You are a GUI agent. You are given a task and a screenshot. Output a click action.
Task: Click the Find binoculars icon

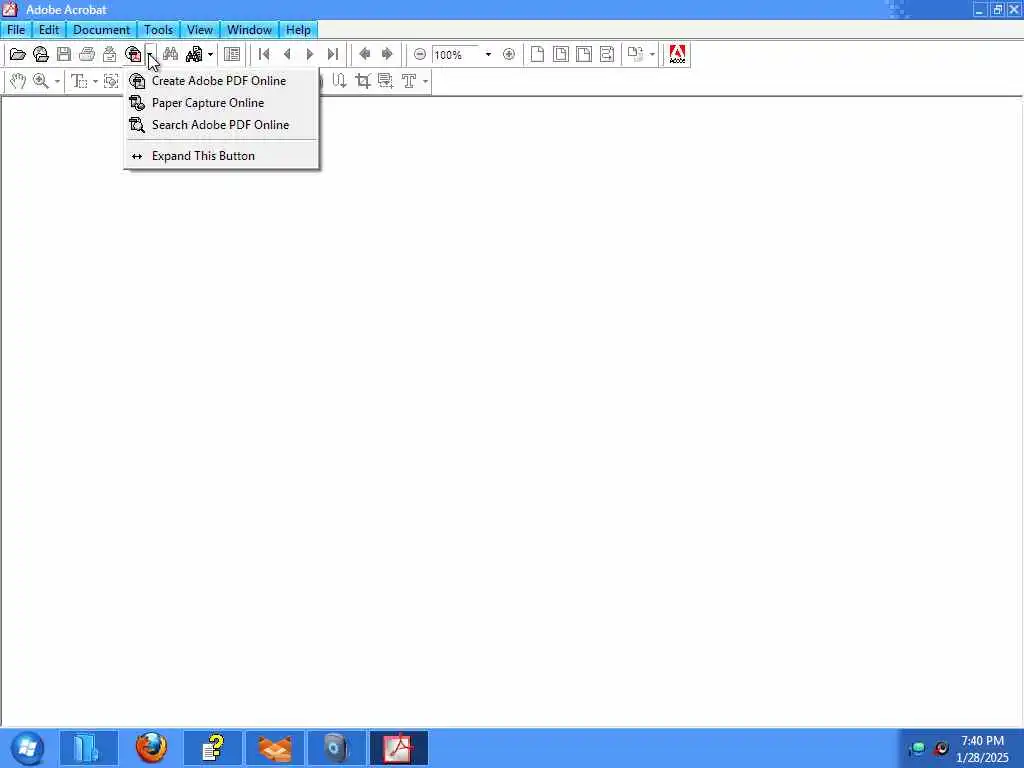(170, 55)
